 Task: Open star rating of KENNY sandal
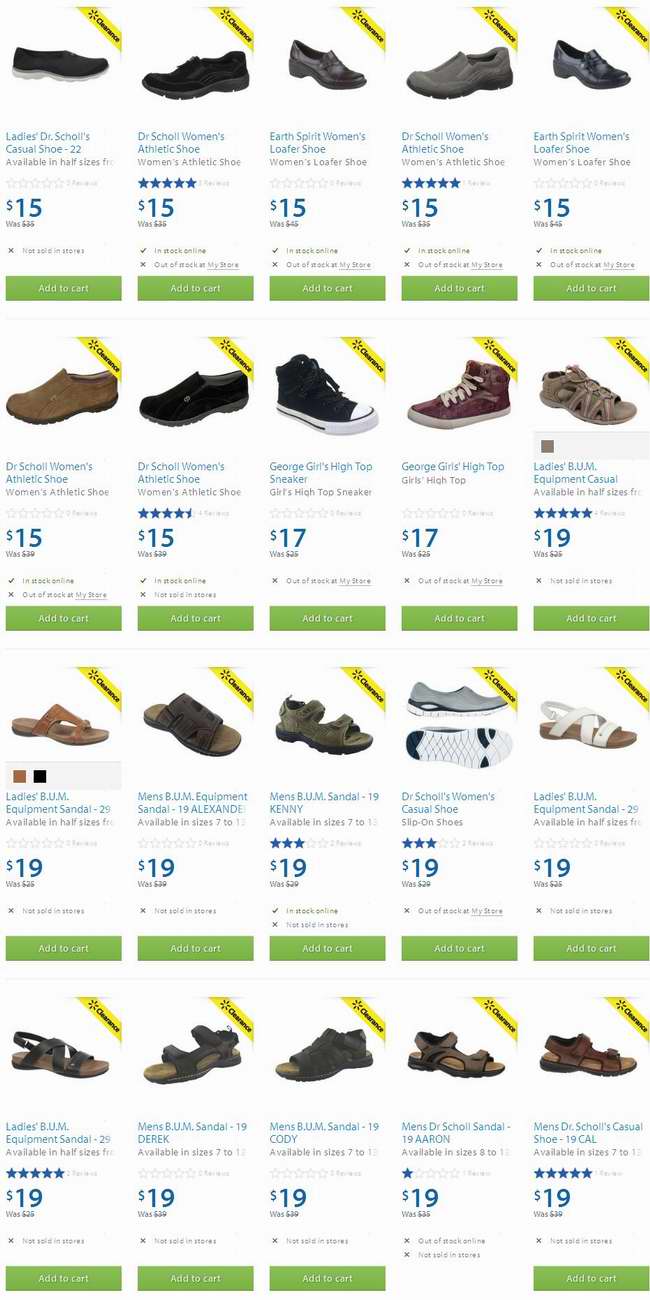click(298, 843)
